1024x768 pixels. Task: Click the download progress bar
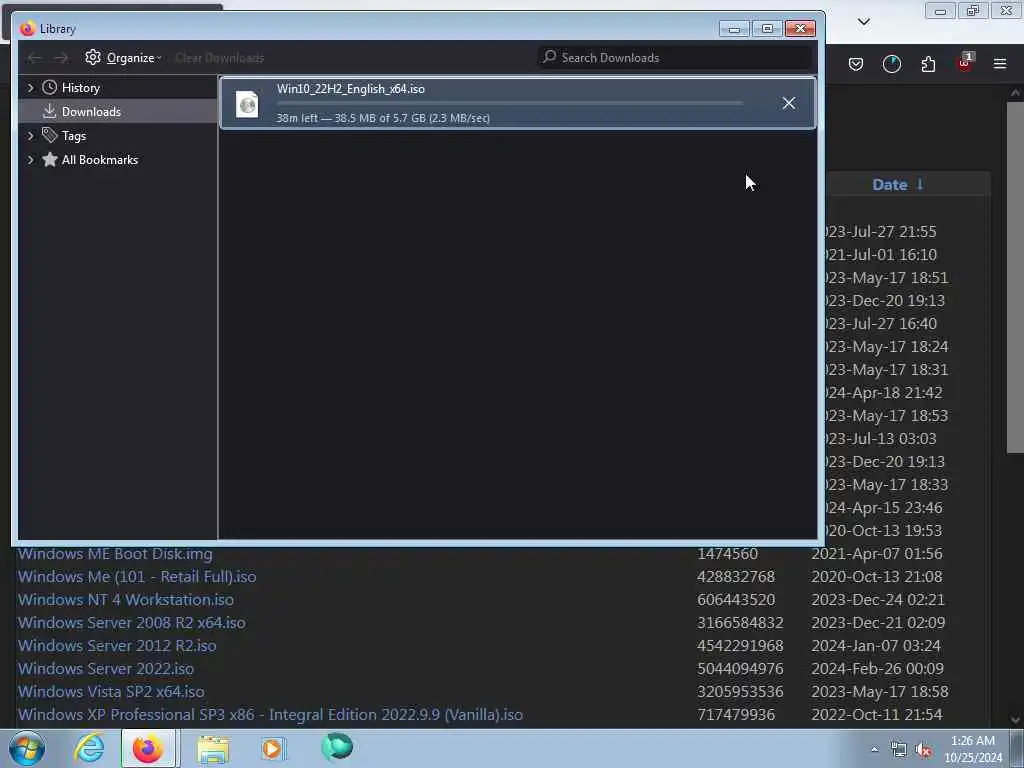(509, 103)
